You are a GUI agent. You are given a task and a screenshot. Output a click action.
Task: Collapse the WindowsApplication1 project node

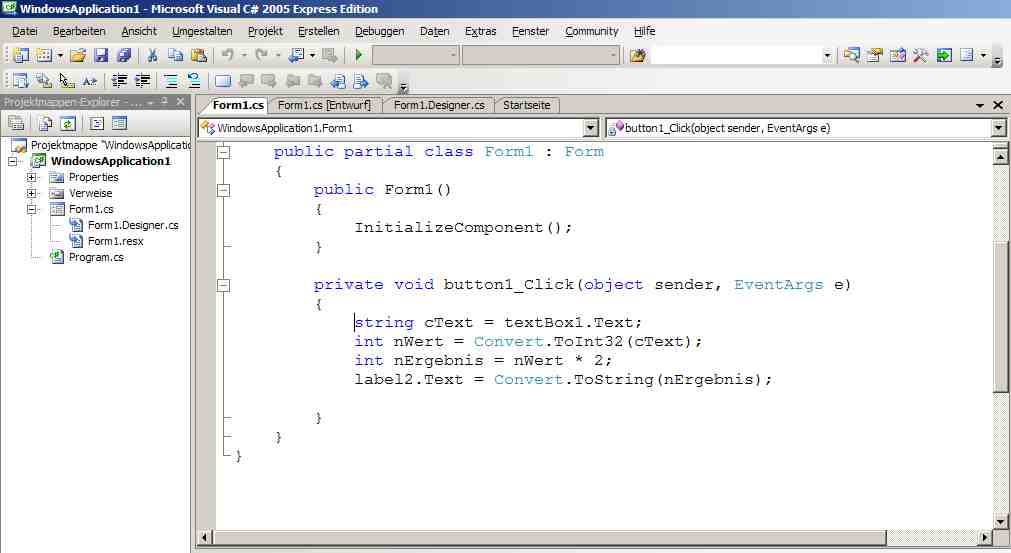pos(12,161)
